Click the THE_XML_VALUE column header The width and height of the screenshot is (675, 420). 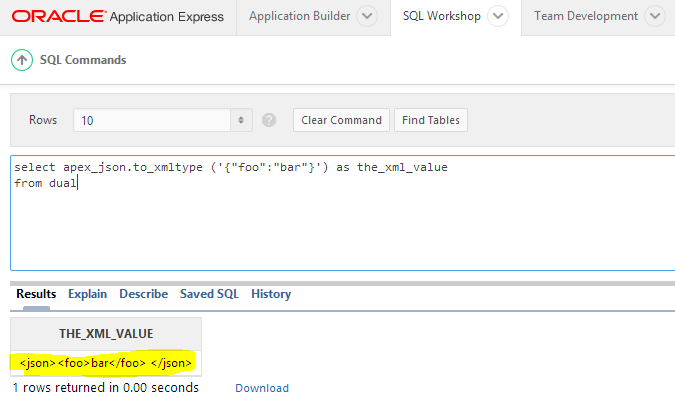pyautogui.click(x=106, y=333)
